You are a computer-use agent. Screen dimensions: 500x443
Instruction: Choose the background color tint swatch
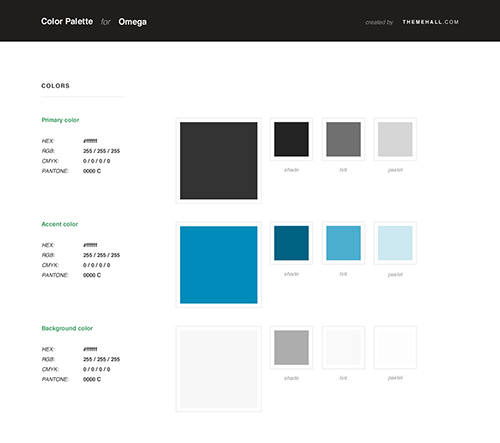tap(343, 347)
